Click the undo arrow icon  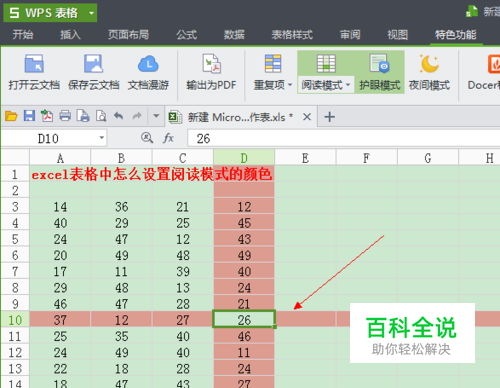pos(119,116)
